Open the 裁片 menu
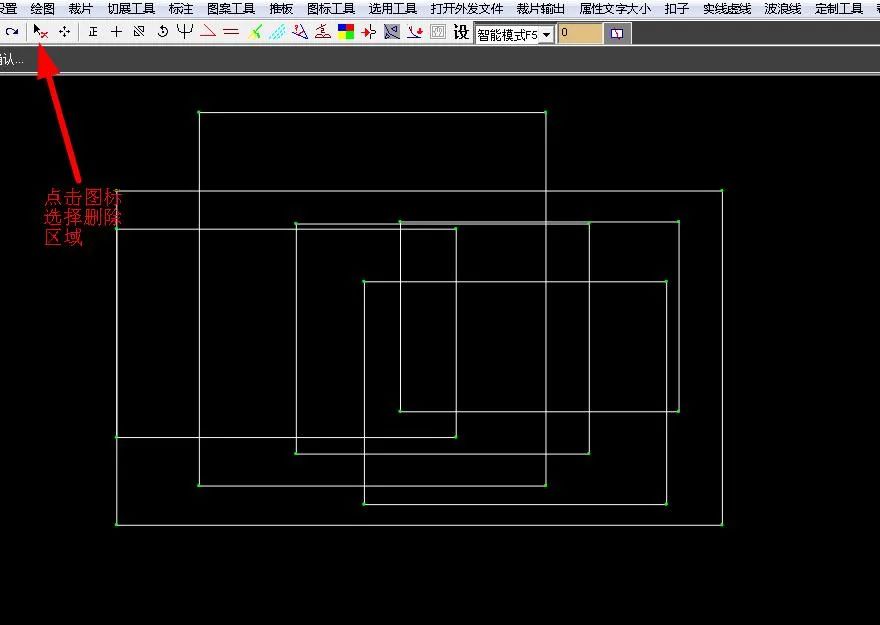 (x=81, y=9)
